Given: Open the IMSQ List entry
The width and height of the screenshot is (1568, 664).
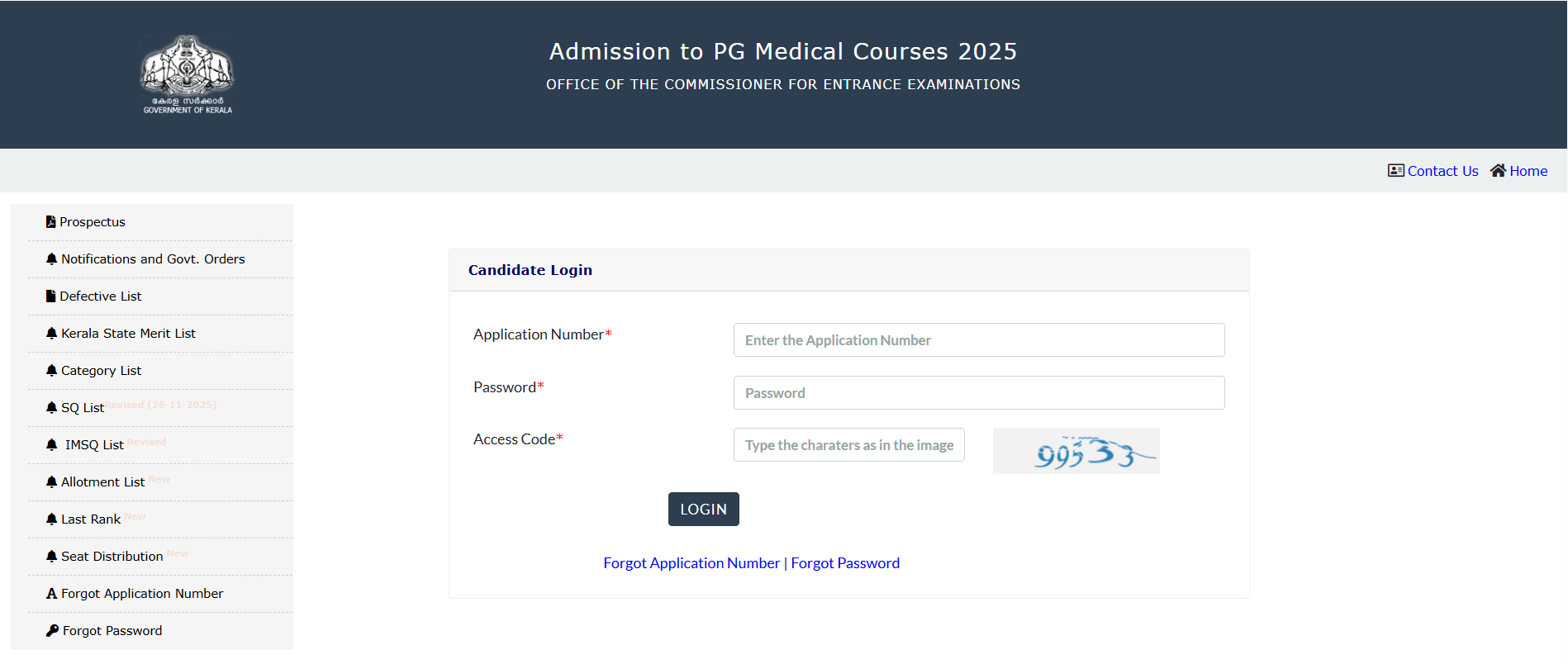Looking at the screenshot, I should click(93, 444).
